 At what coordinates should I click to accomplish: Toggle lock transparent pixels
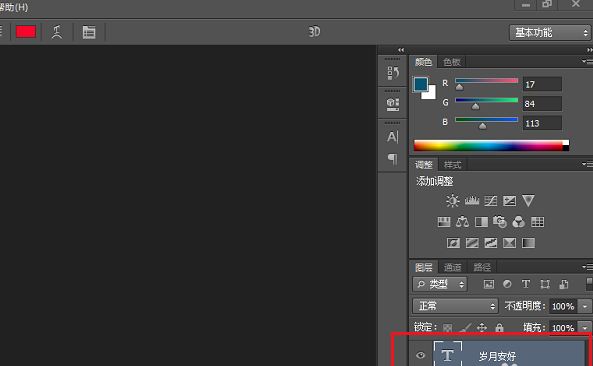447,327
